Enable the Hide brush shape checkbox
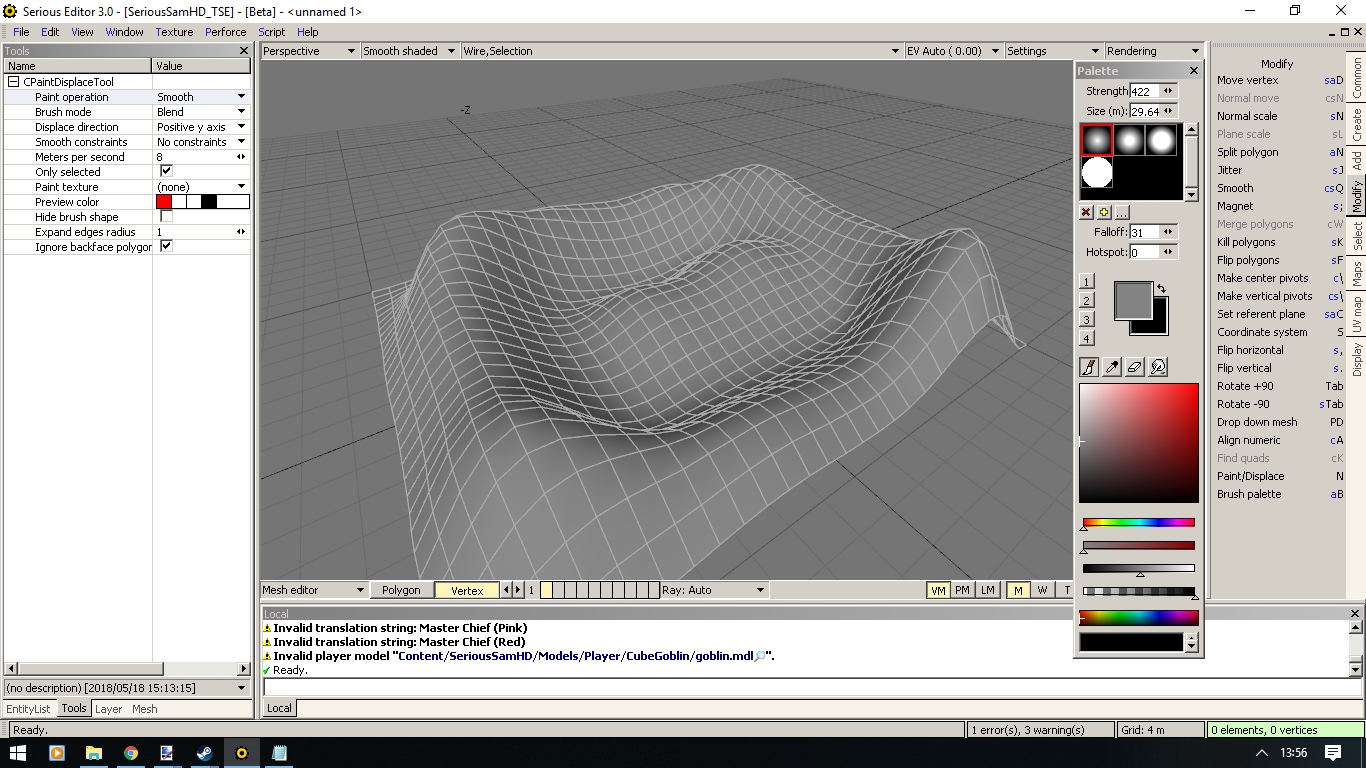The width and height of the screenshot is (1366, 768). click(166, 217)
